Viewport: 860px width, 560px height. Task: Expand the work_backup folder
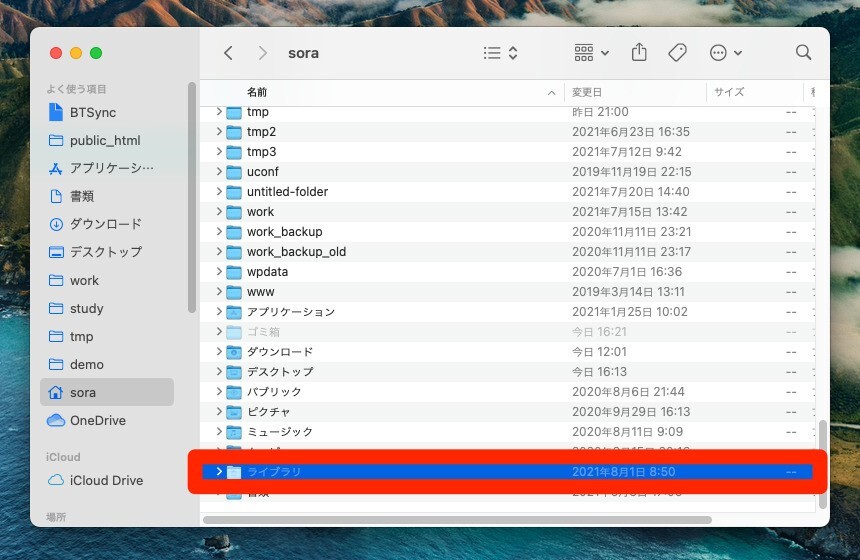click(x=219, y=231)
